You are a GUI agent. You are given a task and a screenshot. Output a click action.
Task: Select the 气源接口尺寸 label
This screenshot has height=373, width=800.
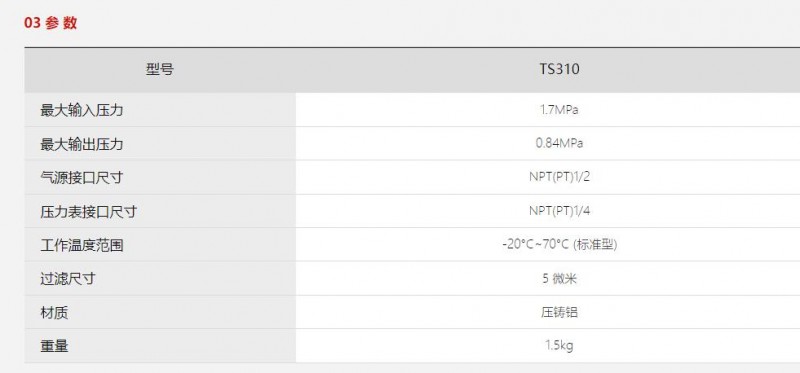(82, 178)
